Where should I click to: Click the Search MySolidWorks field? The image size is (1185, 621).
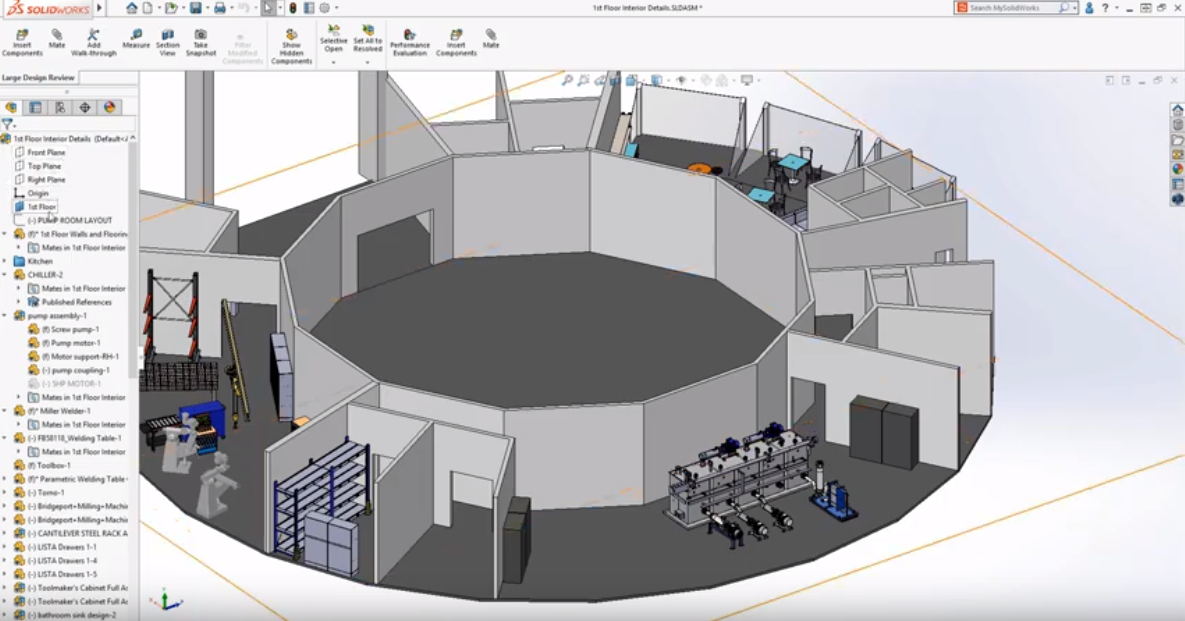(x=1011, y=8)
